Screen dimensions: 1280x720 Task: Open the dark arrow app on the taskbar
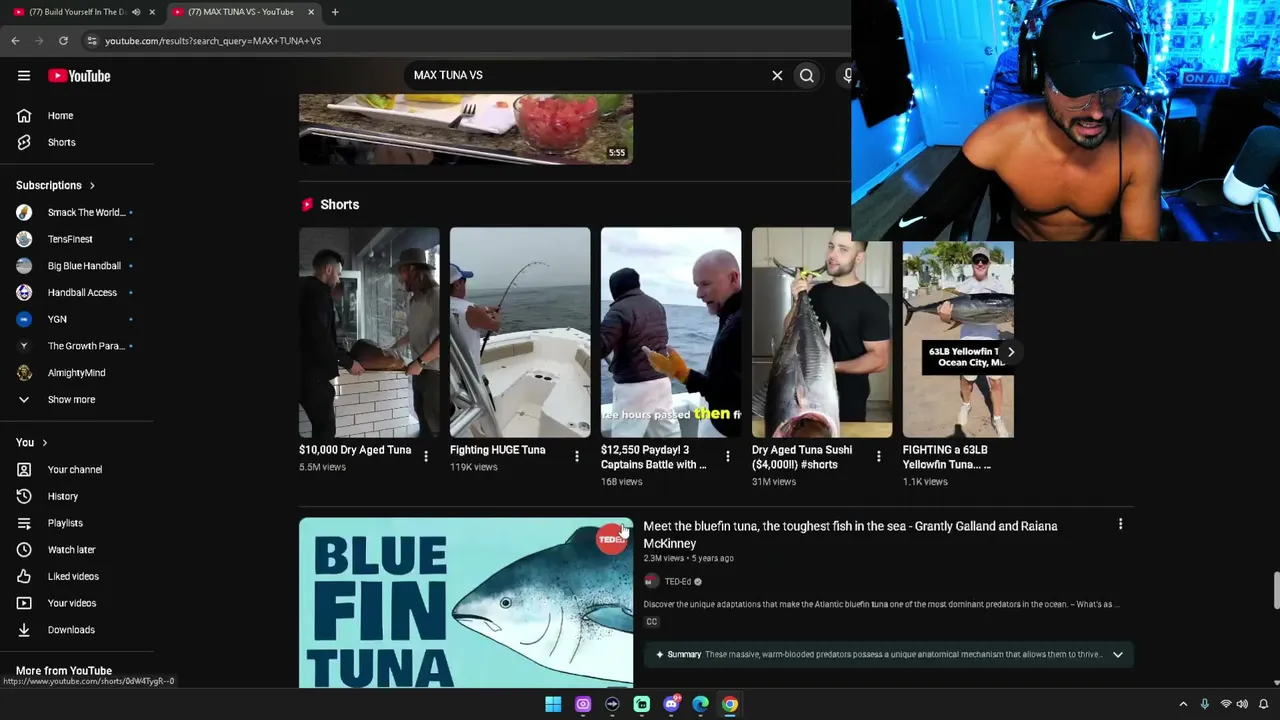click(612, 704)
